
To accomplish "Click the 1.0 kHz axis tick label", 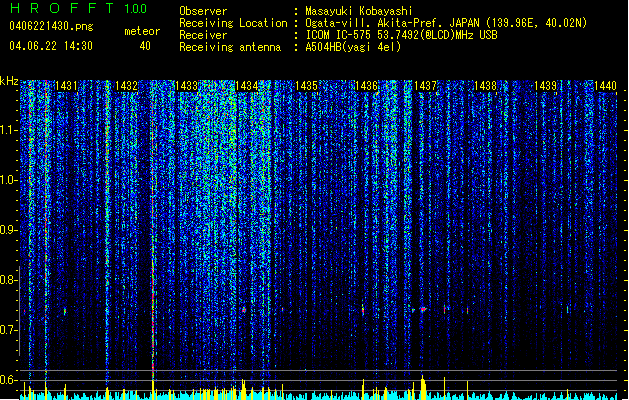I will pyautogui.click(x=9, y=180).
